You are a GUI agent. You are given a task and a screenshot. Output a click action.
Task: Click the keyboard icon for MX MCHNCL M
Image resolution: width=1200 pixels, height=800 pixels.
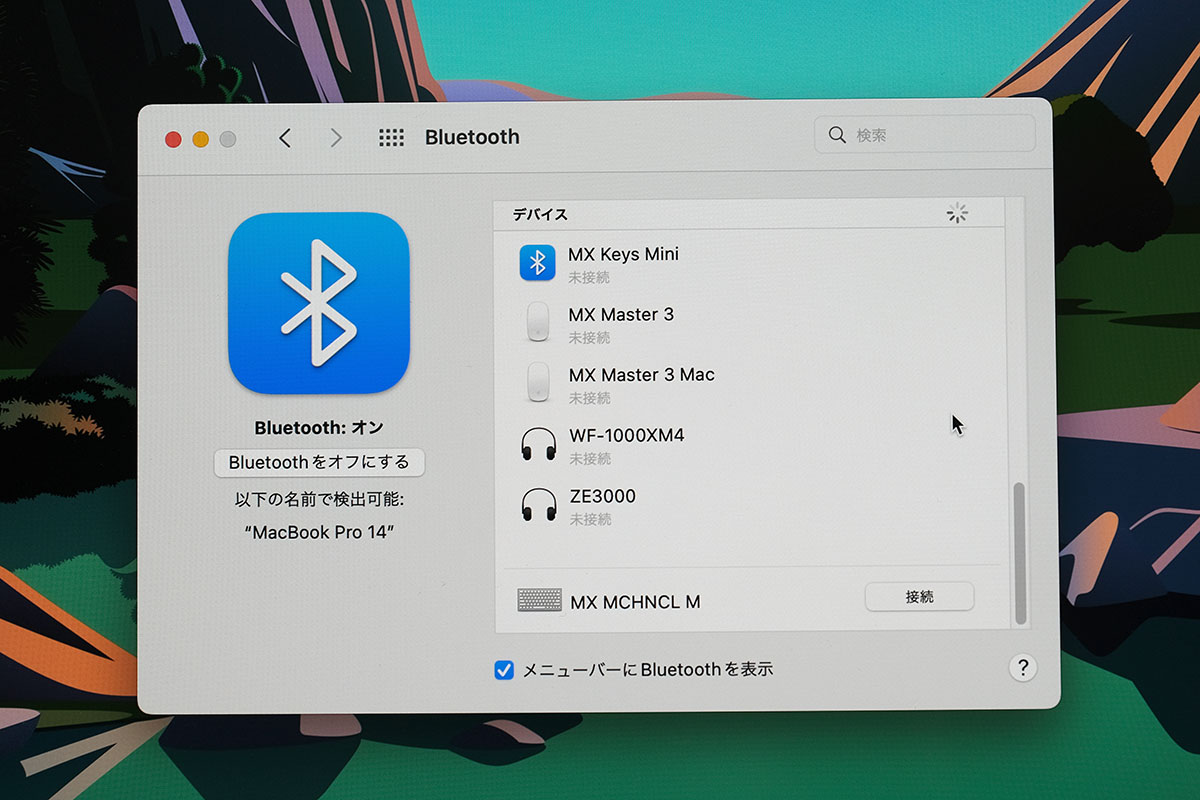540,600
